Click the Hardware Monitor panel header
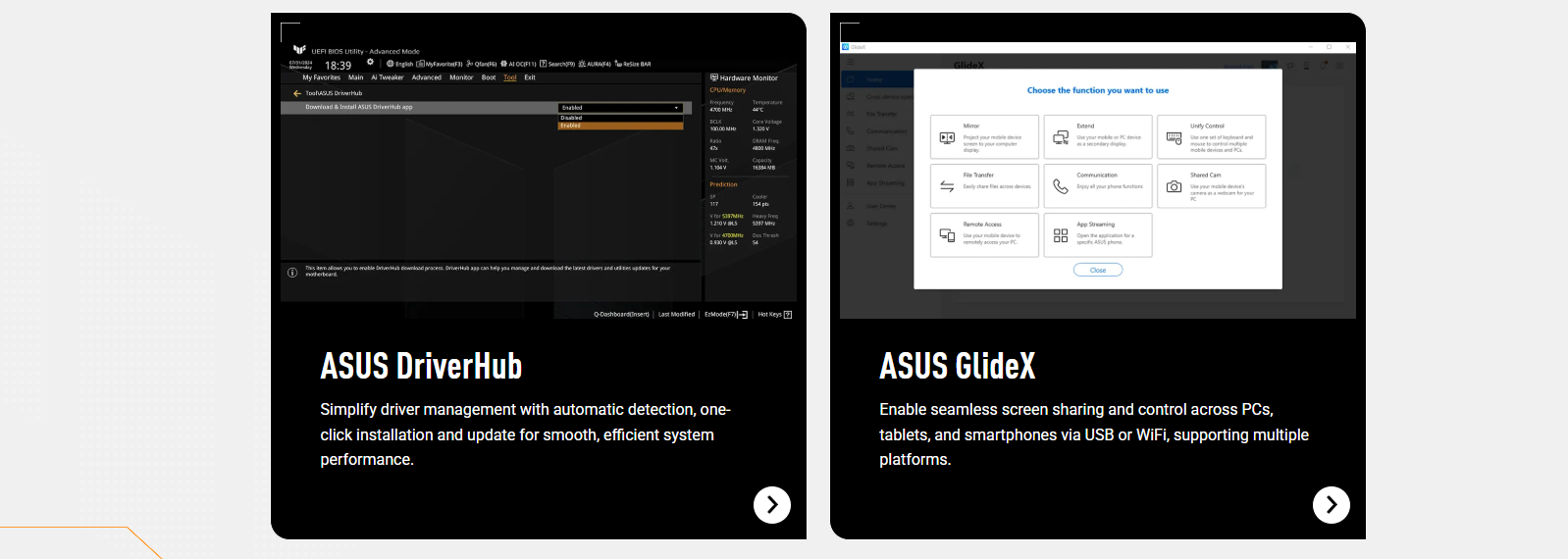The width and height of the screenshot is (1568, 559). 744,77
